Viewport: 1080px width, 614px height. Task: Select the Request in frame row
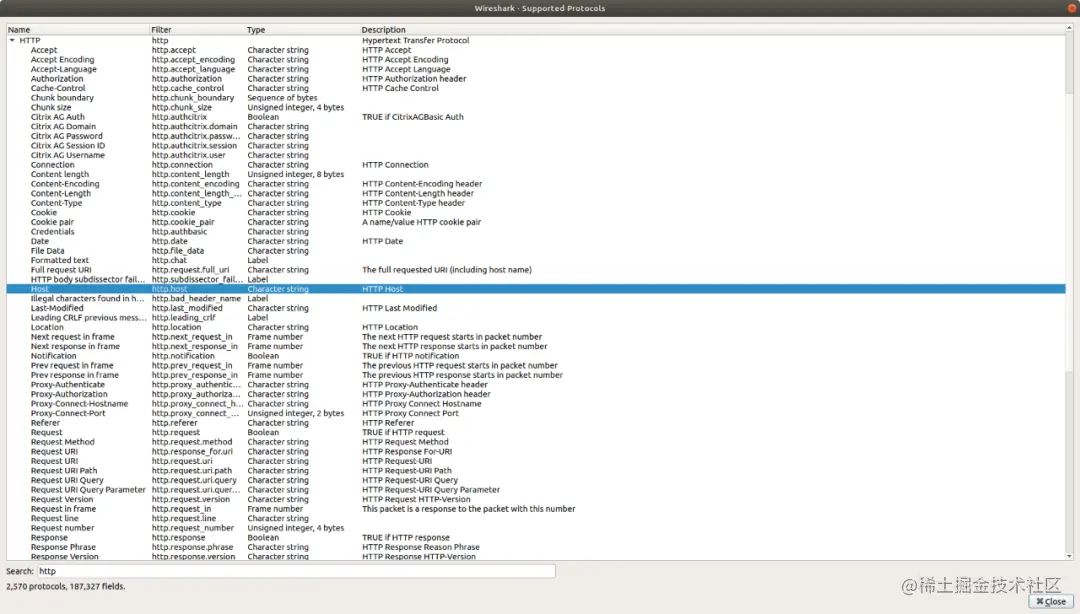click(536, 509)
